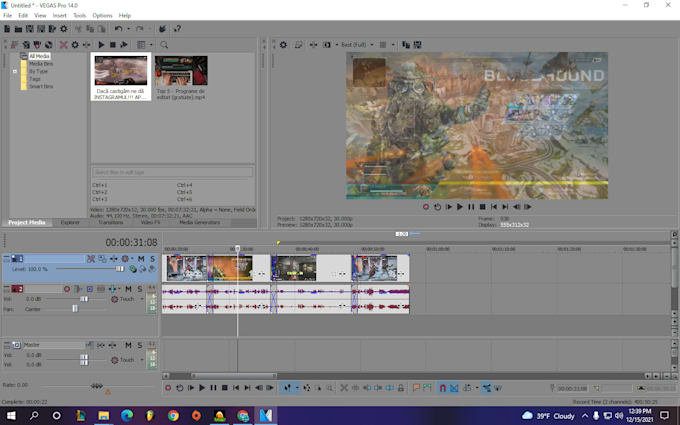Open the Tools menu

[79, 15]
